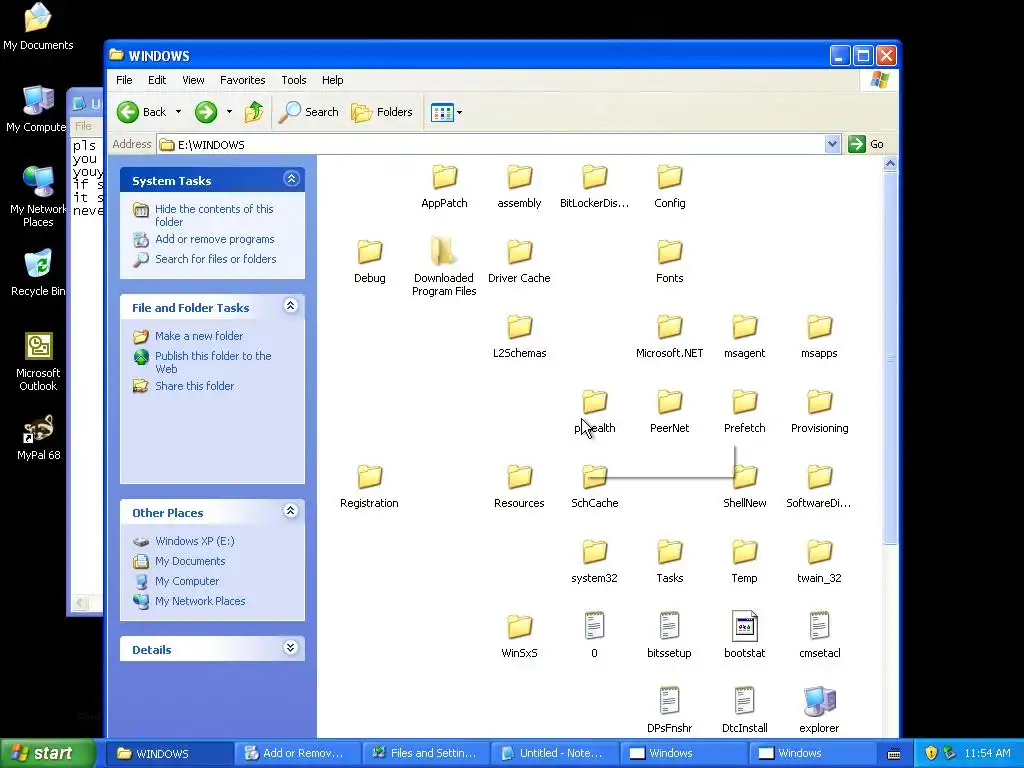The height and width of the screenshot is (768, 1024).
Task: Open the Search pane
Action: (308, 112)
